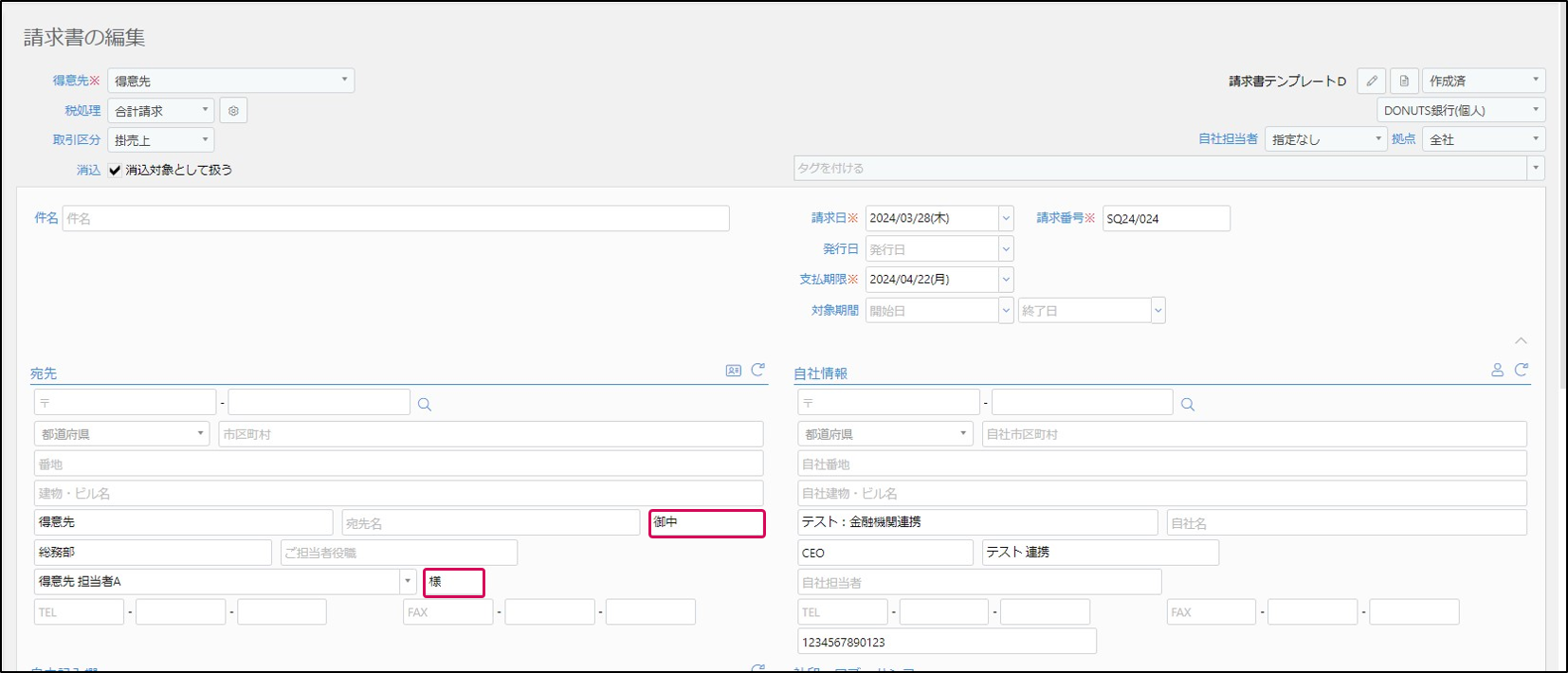Open the DONUTS銀行(個人) bank dropdown
This screenshot has width=1568, height=673.
coord(1460,111)
